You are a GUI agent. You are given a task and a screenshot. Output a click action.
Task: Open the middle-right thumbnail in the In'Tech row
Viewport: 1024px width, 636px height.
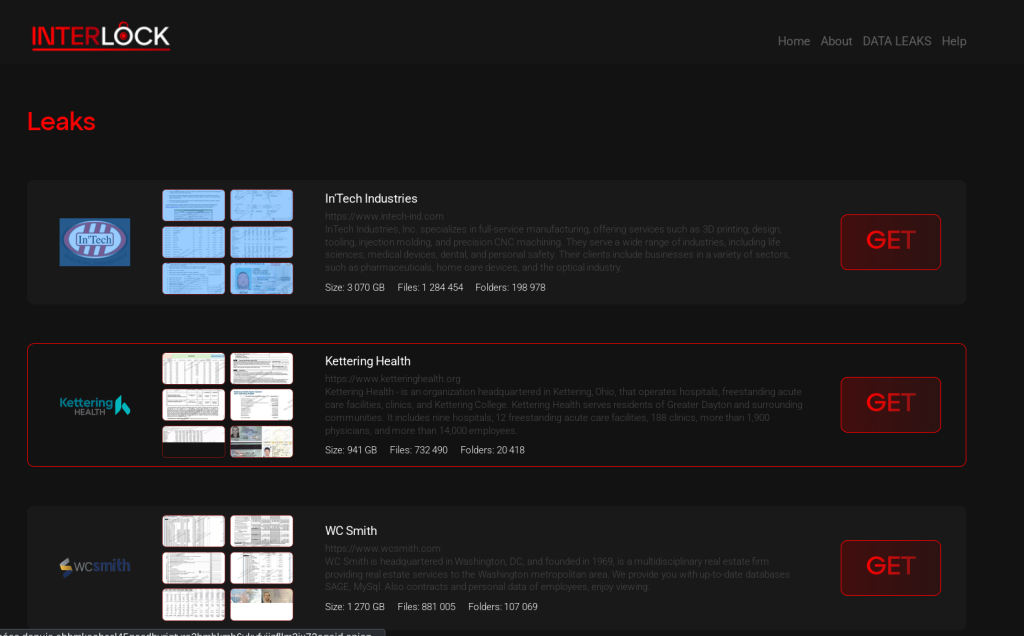coord(261,242)
